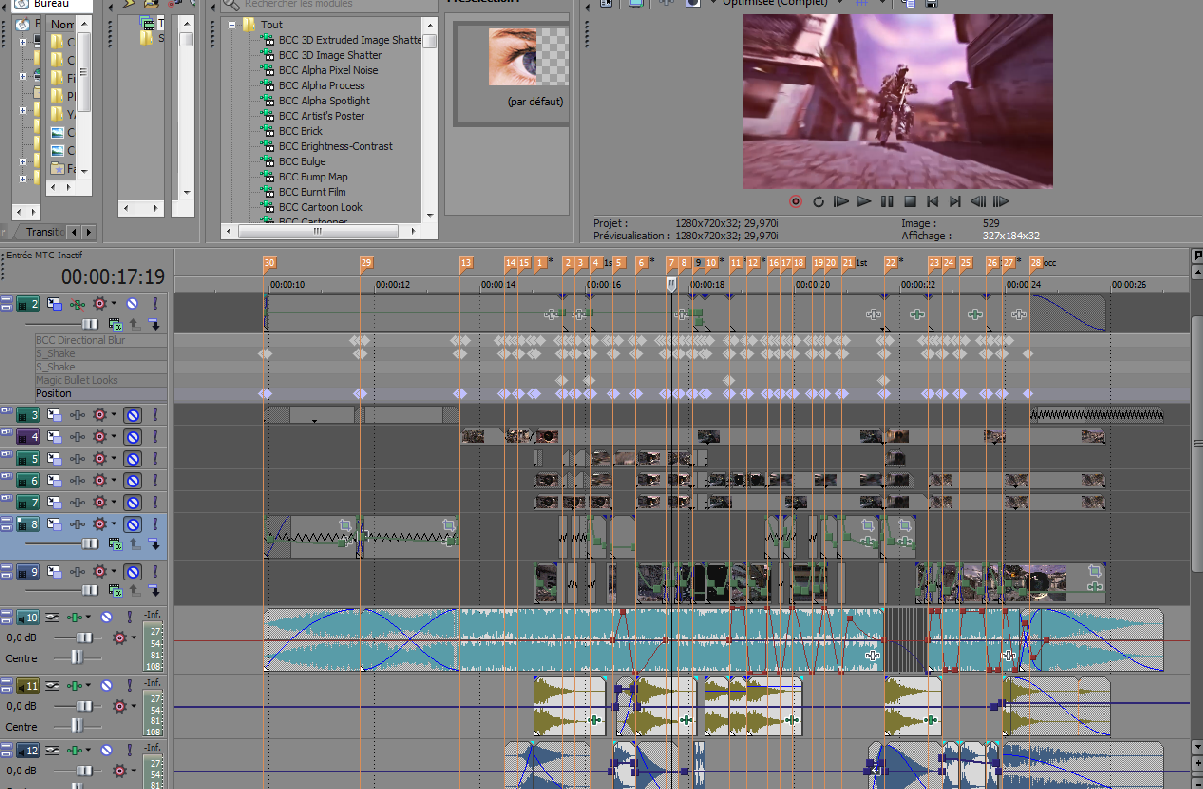This screenshot has height=789, width=1203.
Task: Open automation dropdown arrow on audio track 10
Action: tap(90, 617)
